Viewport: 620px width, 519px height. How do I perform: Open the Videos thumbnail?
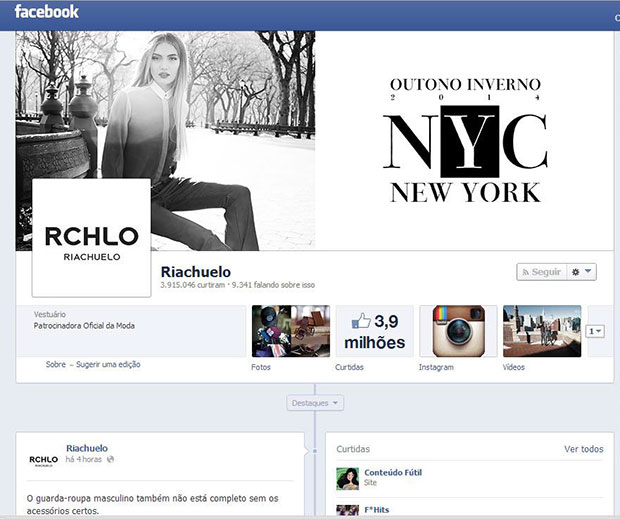[542, 331]
